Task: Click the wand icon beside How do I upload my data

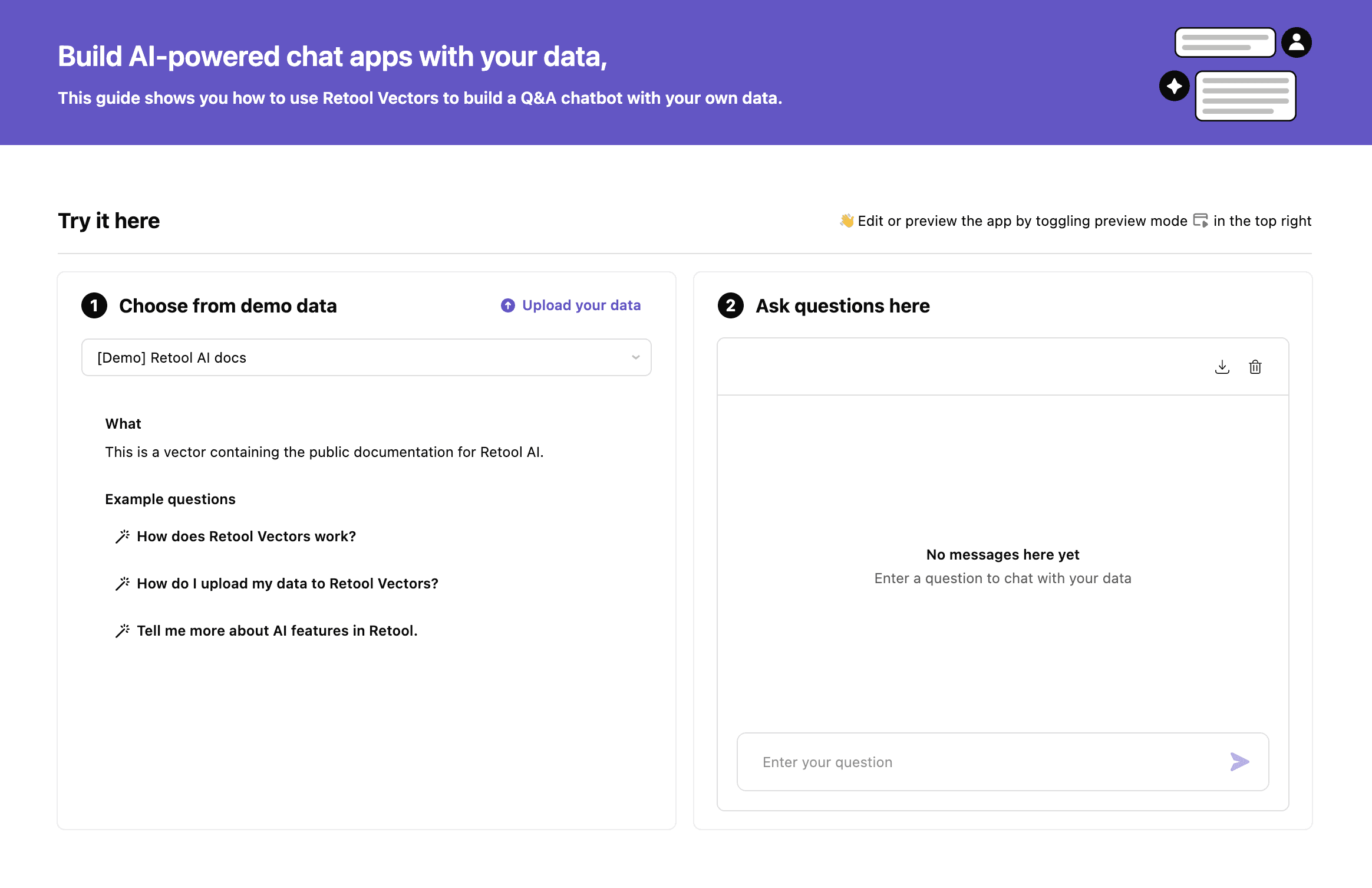Action: coord(123,583)
